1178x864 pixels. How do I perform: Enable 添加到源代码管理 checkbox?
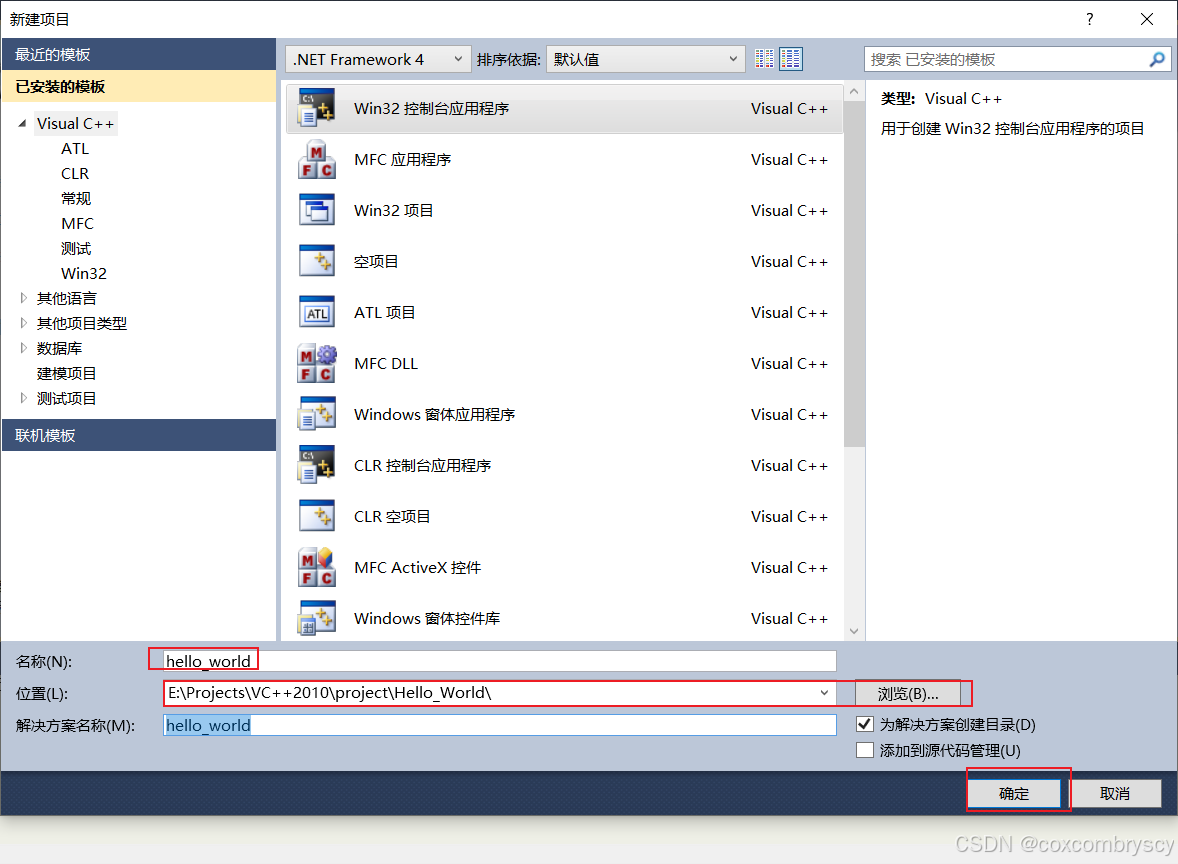click(865, 750)
